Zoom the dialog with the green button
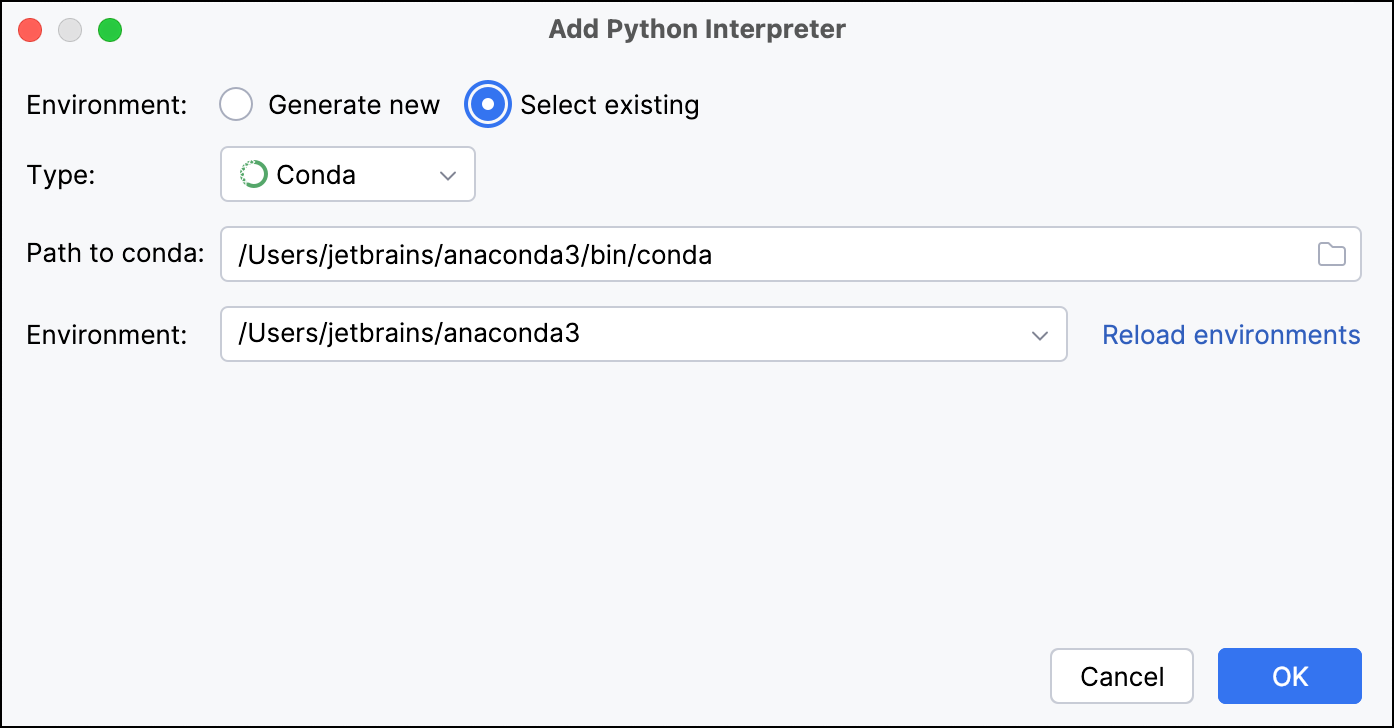The width and height of the screenshot is (1394, 728). pyautogui.click(x=110, y=30)
